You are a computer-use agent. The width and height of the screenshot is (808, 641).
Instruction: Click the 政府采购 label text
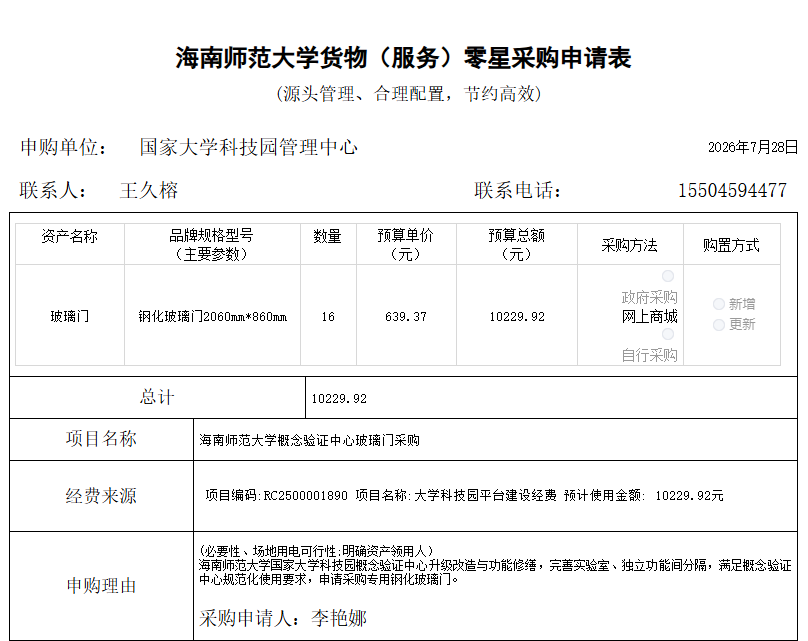(x=649, y=297)
